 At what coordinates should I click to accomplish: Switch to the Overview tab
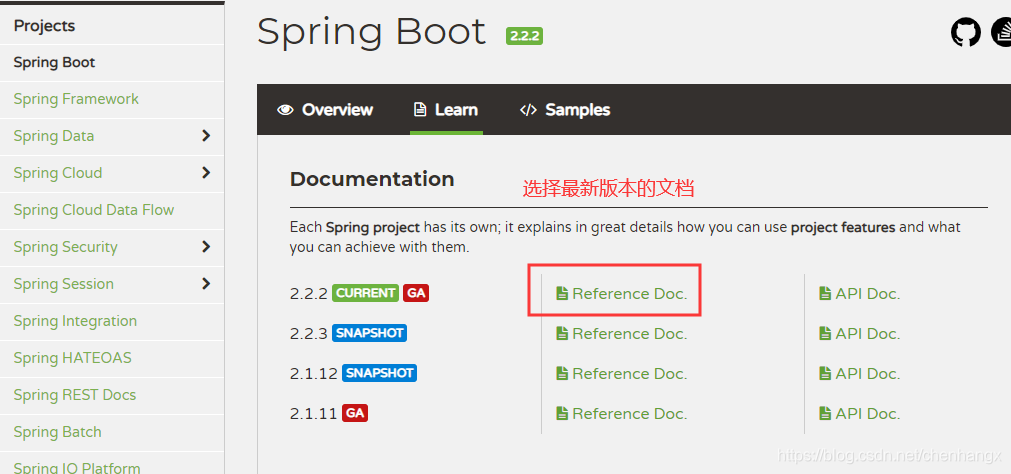326,110
